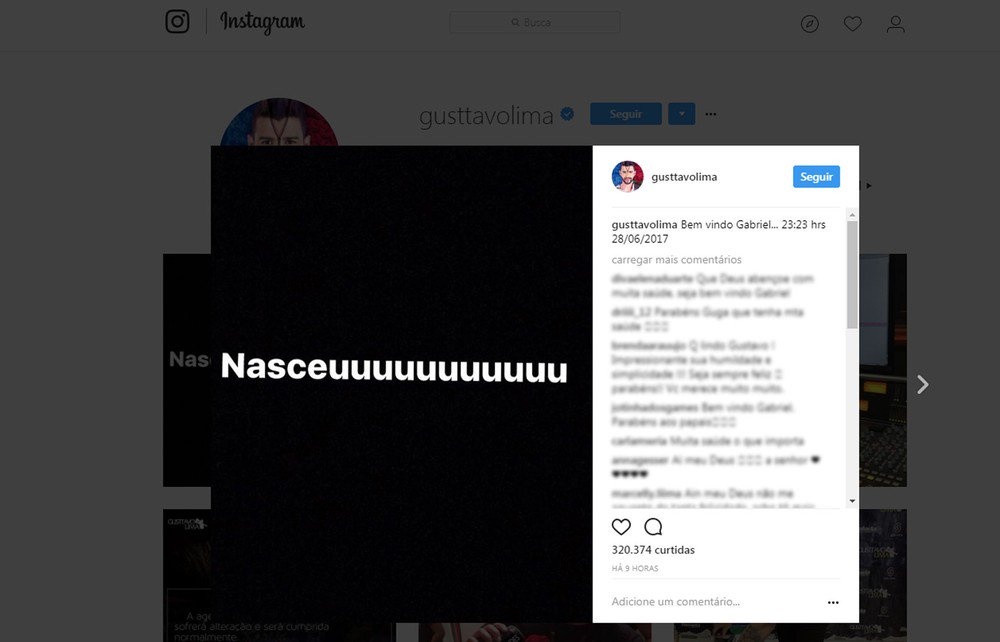Open the Explore compass icon

(x=809, y=24)
